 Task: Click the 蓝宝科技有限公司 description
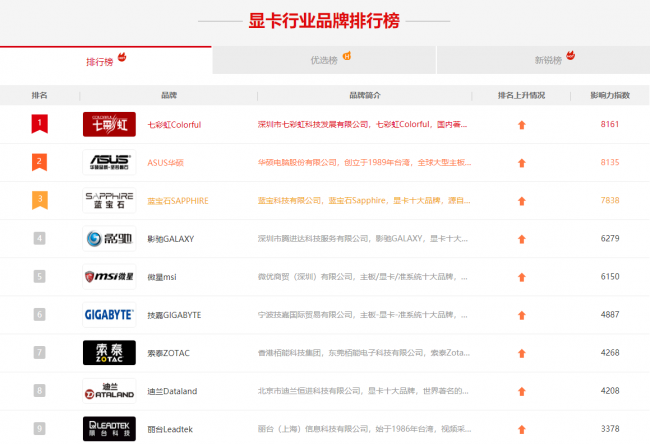pyautogui.click(x=364, y=201)
